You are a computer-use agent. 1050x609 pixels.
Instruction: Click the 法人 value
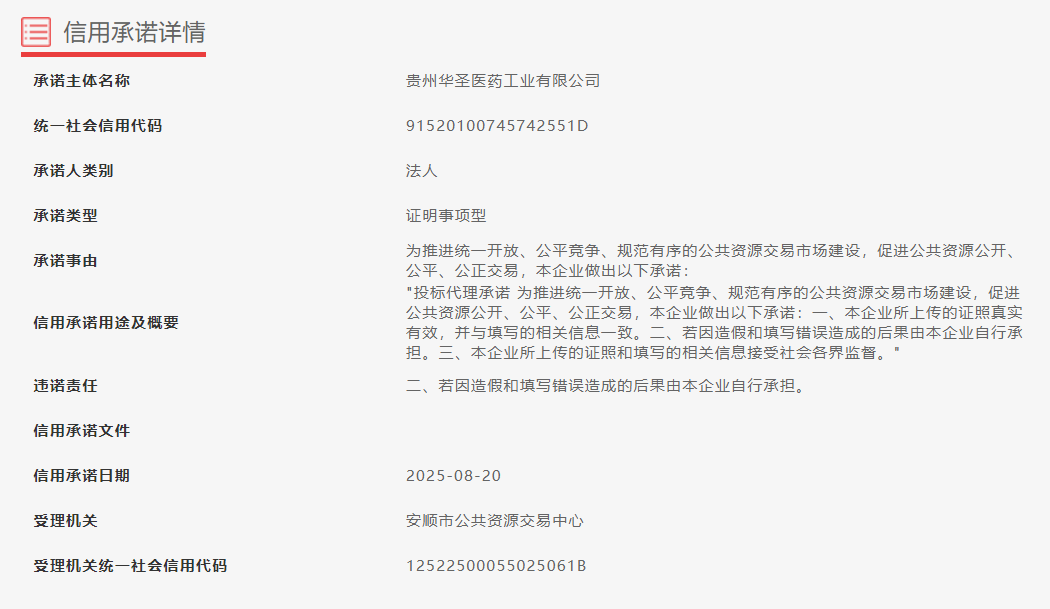click(x=422, y=171)
